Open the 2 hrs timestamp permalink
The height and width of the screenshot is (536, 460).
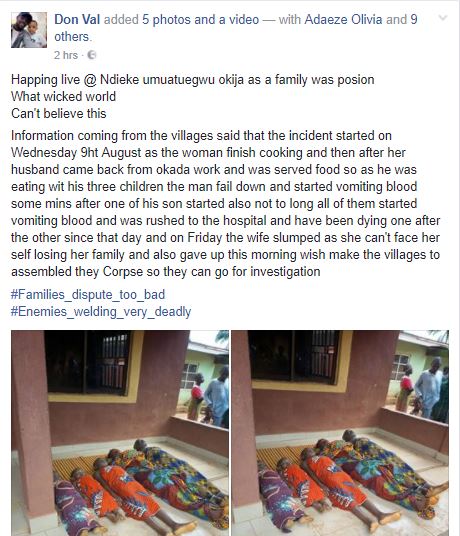click(x=66, y=55)
